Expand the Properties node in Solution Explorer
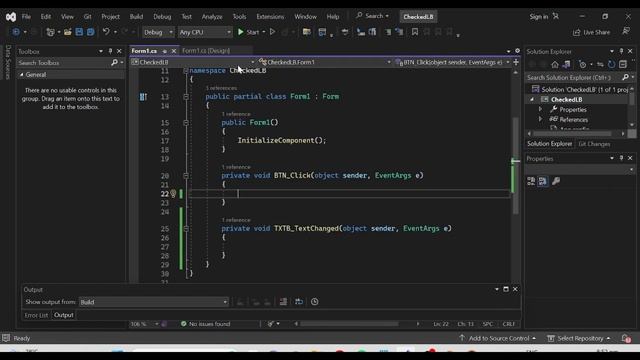Screen dimensions: 640x360 540,109
